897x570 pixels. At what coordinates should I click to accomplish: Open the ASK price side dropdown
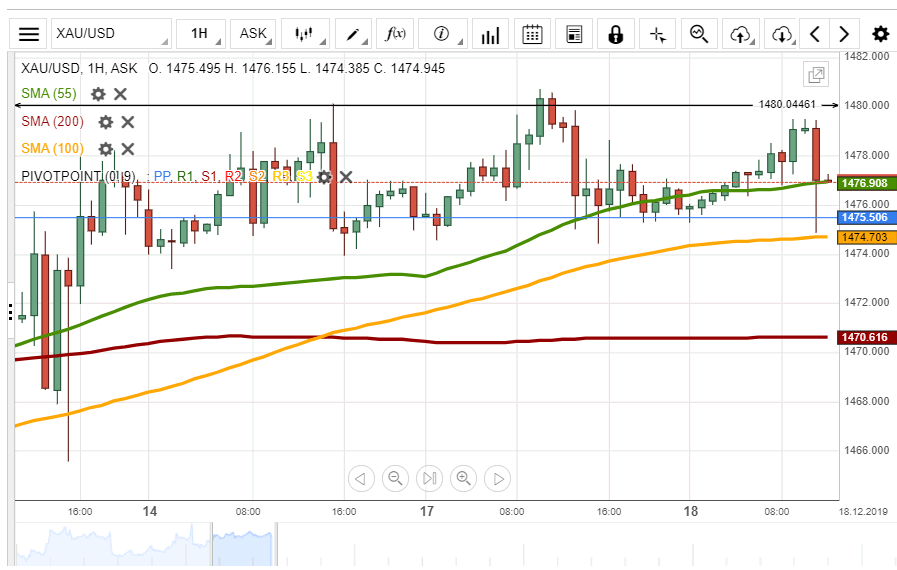coord(254,34)
